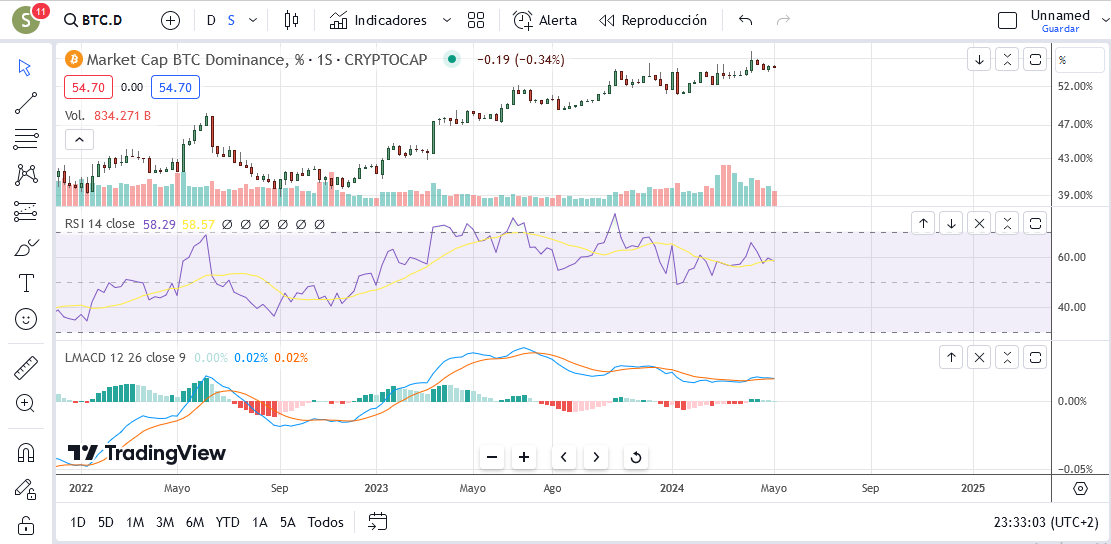Expand the timeframe interval dropdown arrow
Viewport: 1111px width, 544px height.
pos(253,21)
